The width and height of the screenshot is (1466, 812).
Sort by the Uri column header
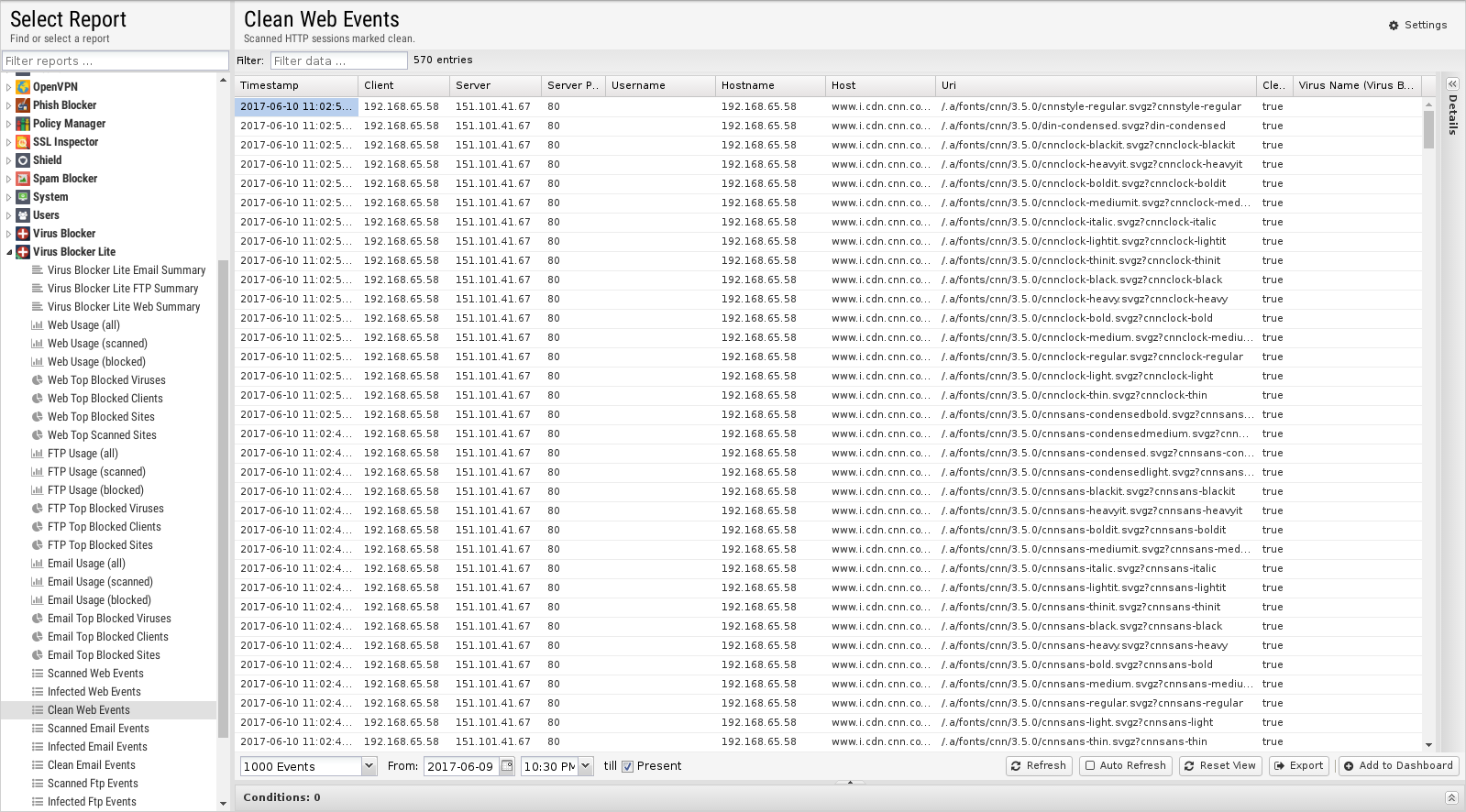coord(1096,85)
